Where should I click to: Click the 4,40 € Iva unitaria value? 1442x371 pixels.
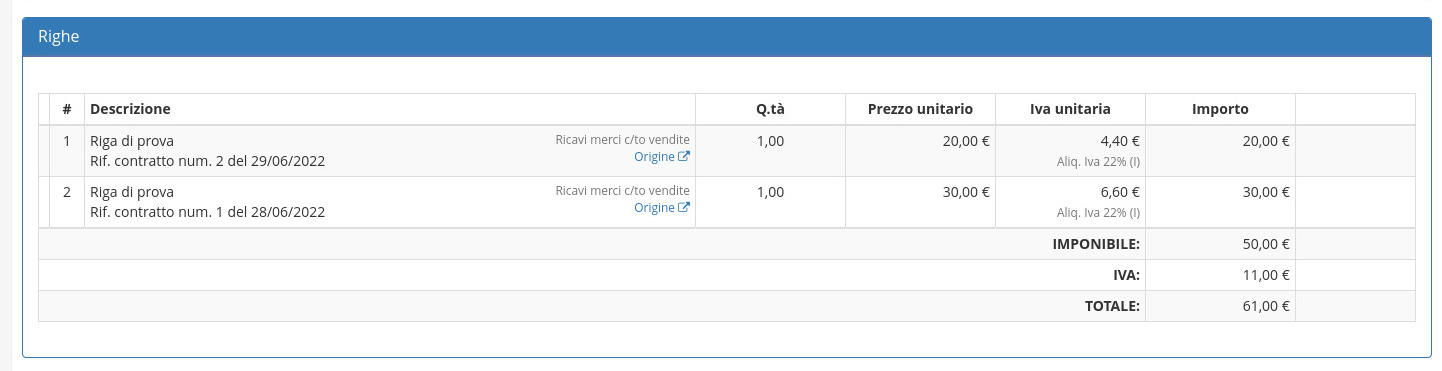(x=1120, y=141)
